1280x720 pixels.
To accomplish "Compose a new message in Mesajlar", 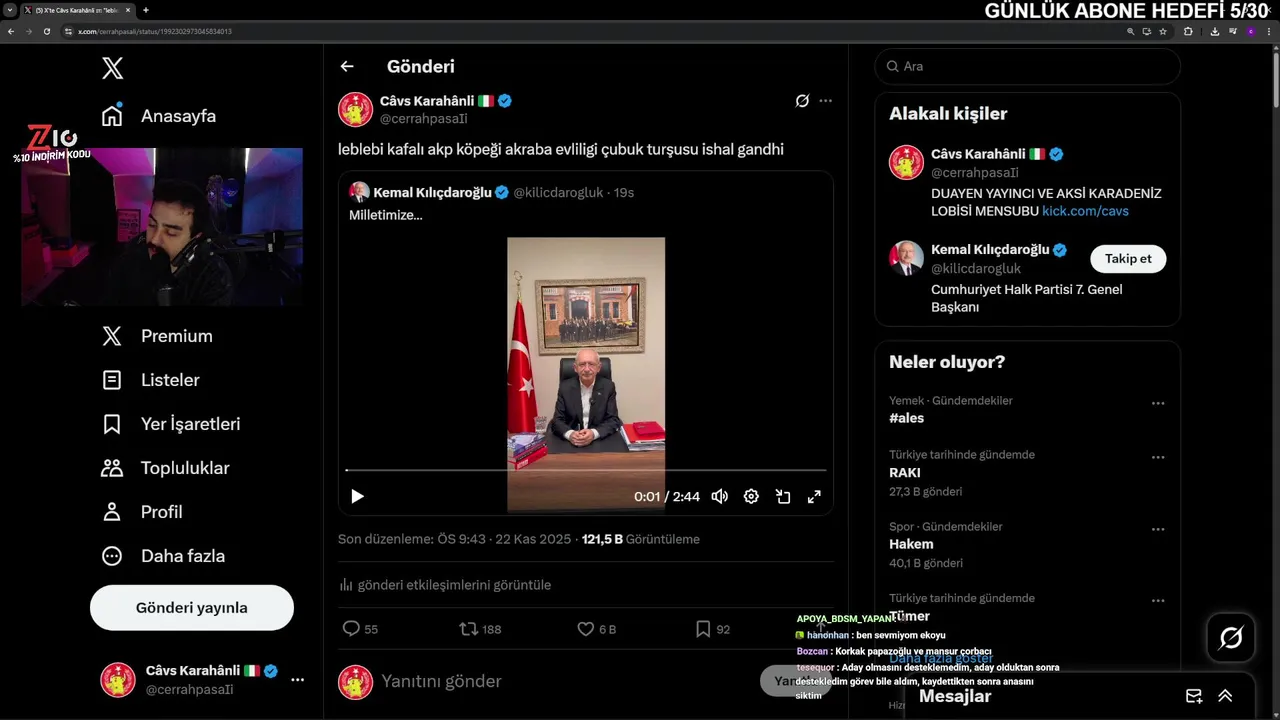I will tap(1193, 696).
